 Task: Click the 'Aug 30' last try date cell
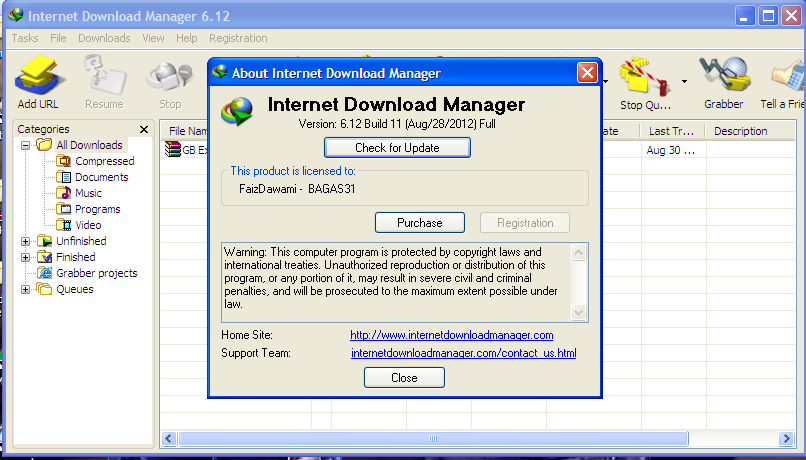(671, 150)
